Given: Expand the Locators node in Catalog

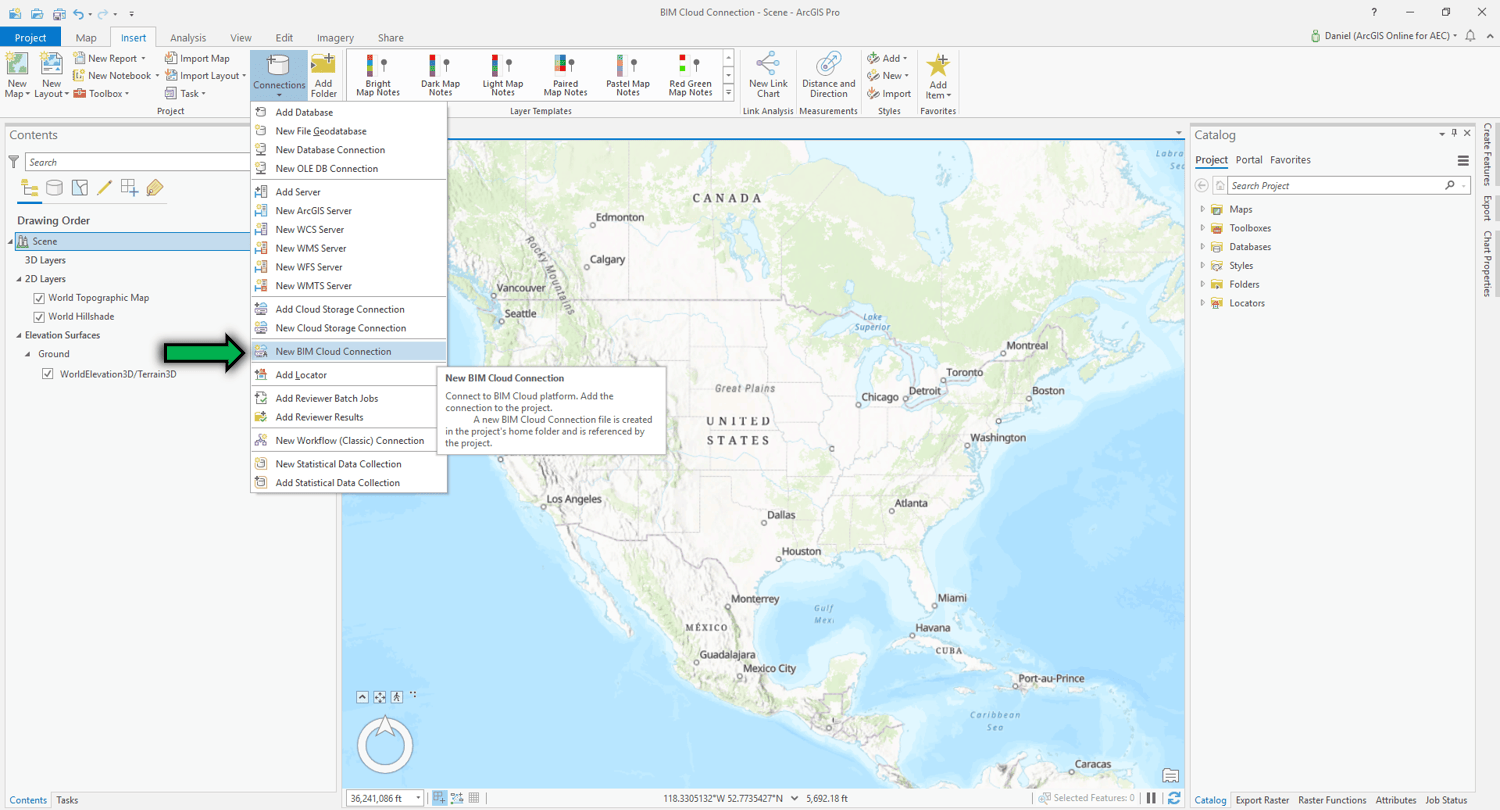Looking at the screenshot, I should (1203, 303).
